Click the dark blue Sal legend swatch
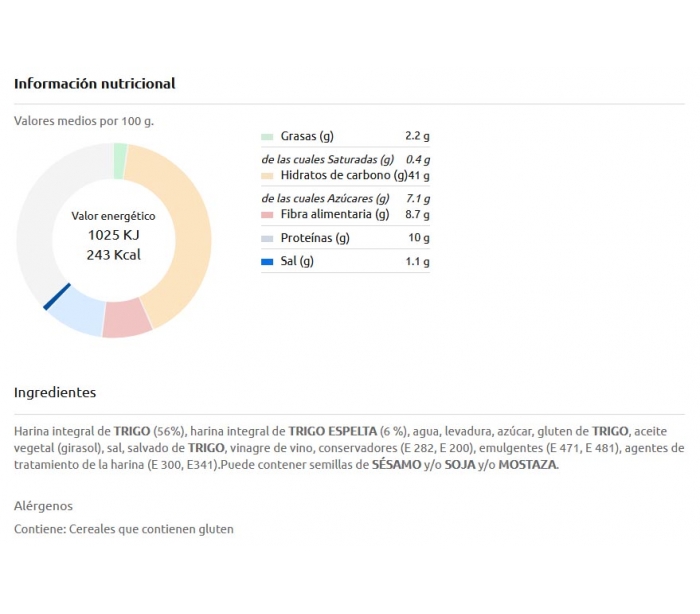Viewport: 700px width, 614px height. pos(267,262)
